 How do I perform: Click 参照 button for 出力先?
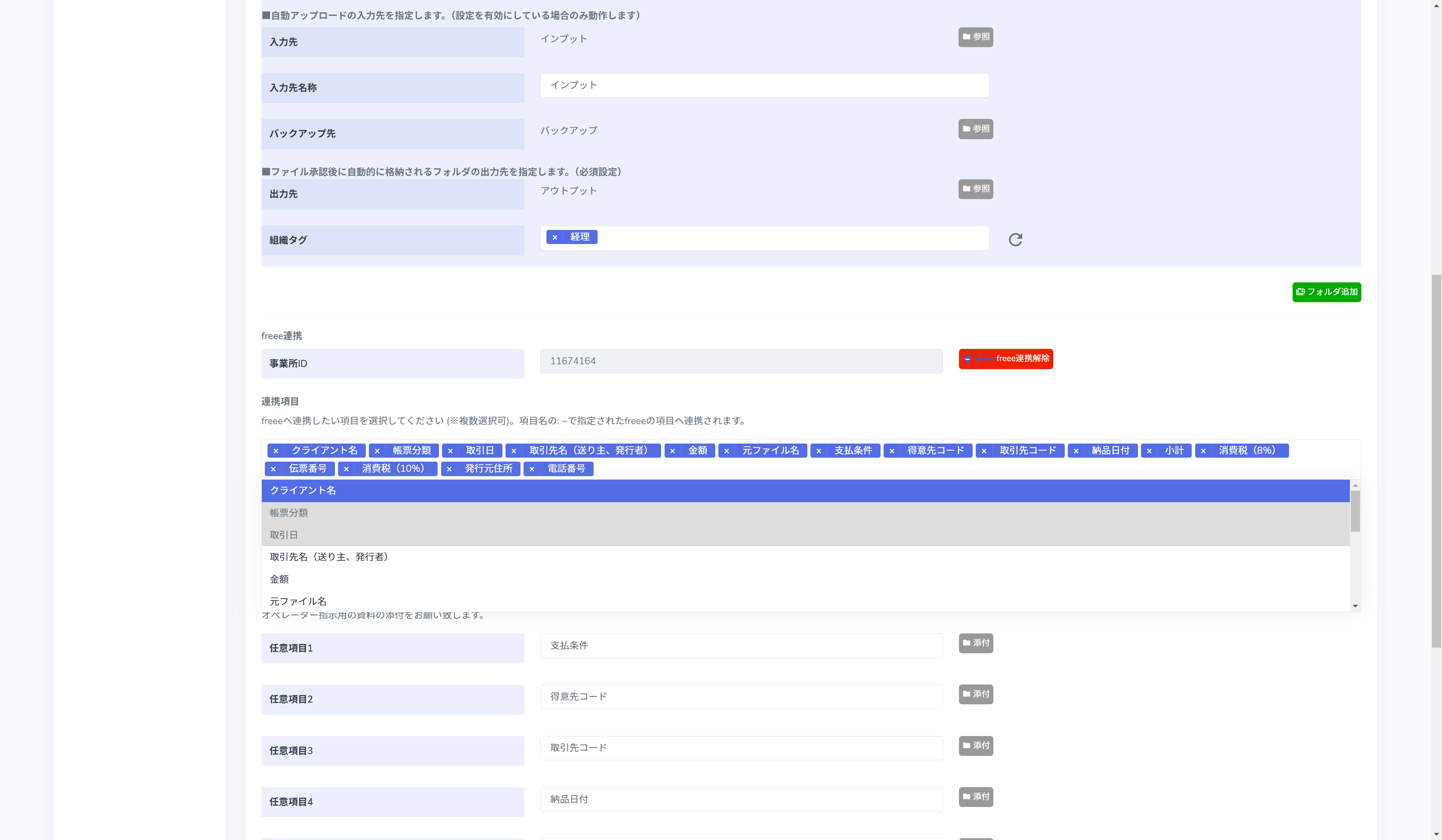[975, 189]
